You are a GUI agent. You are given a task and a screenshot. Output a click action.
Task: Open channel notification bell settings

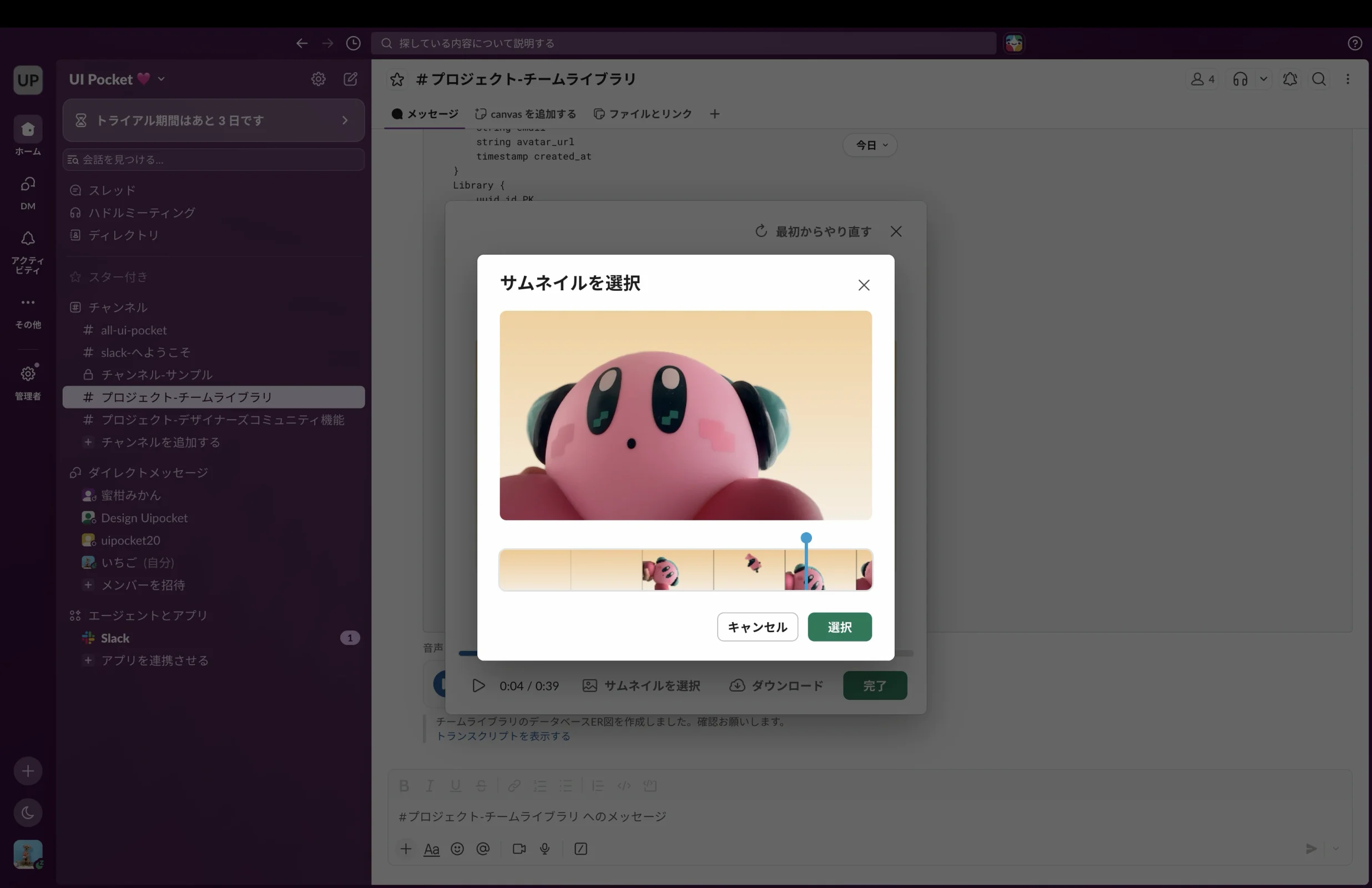pyautogui.click(x=1289, y=79)
